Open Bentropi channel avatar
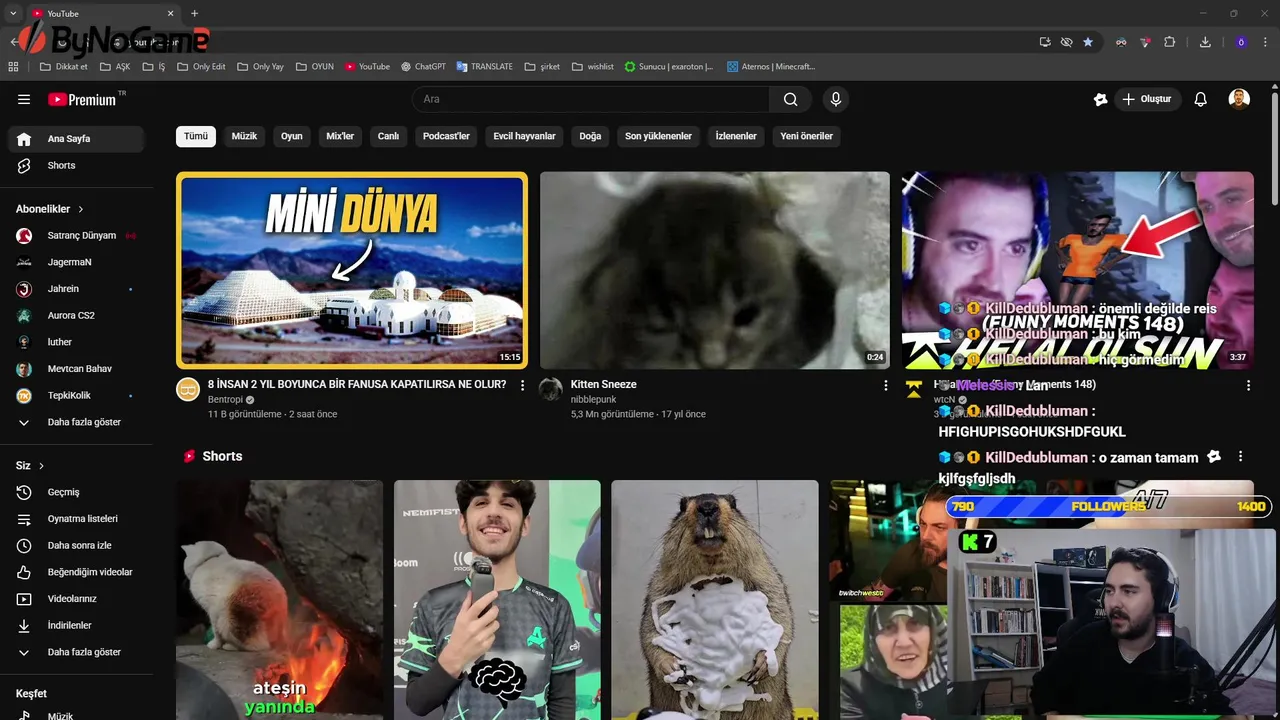1280x720 pixels. coord(188,390)
